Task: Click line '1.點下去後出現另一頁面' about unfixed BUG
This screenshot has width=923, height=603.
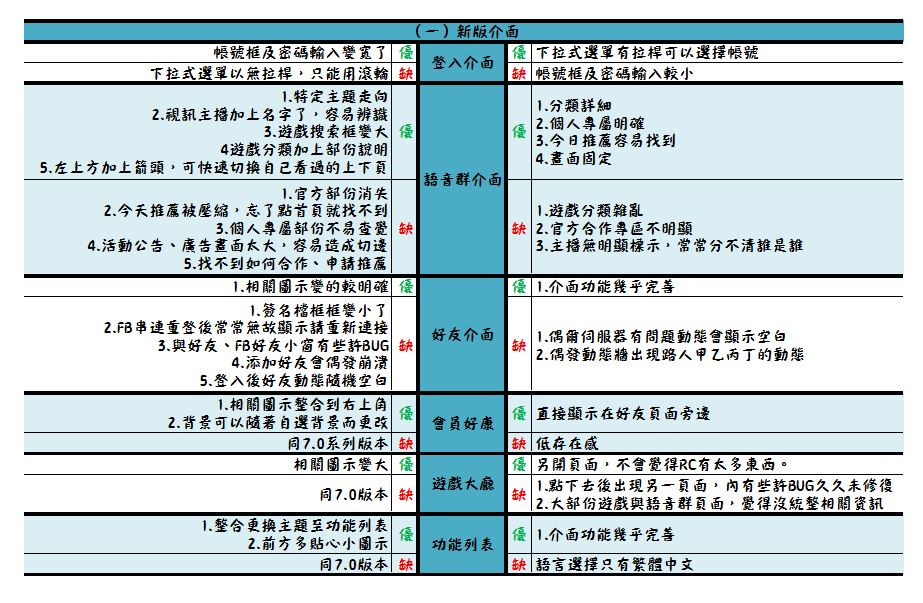Action: [x=715, y=486]
